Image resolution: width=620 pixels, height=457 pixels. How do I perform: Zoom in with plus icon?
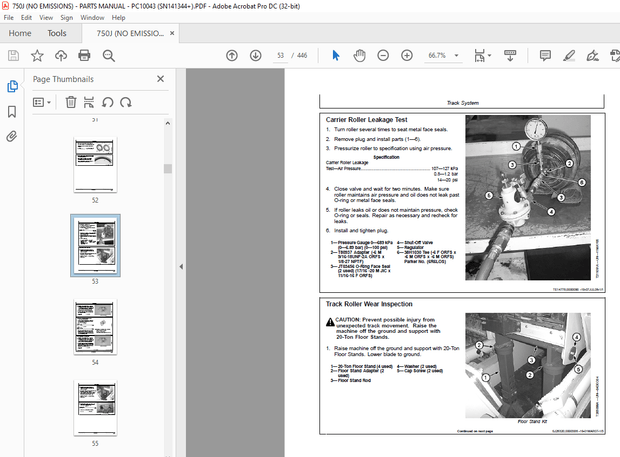[406, 56]
